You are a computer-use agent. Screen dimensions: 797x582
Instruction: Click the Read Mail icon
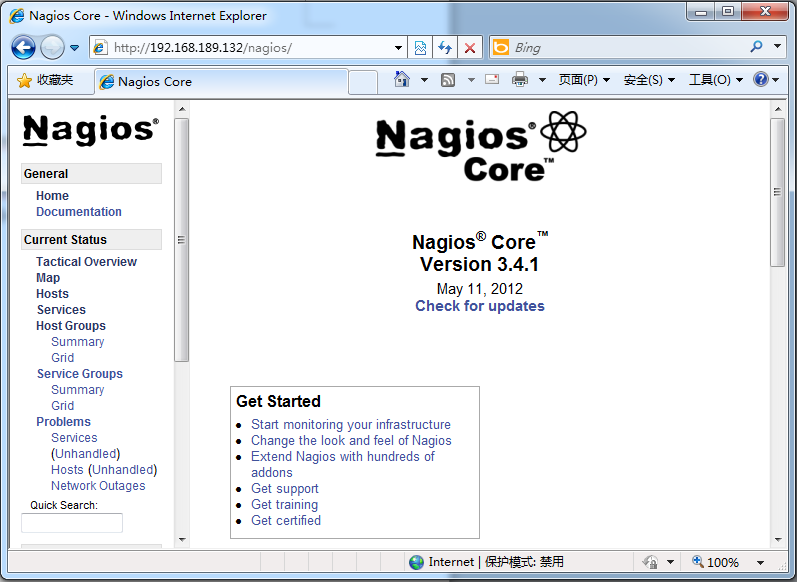(492, 79)
